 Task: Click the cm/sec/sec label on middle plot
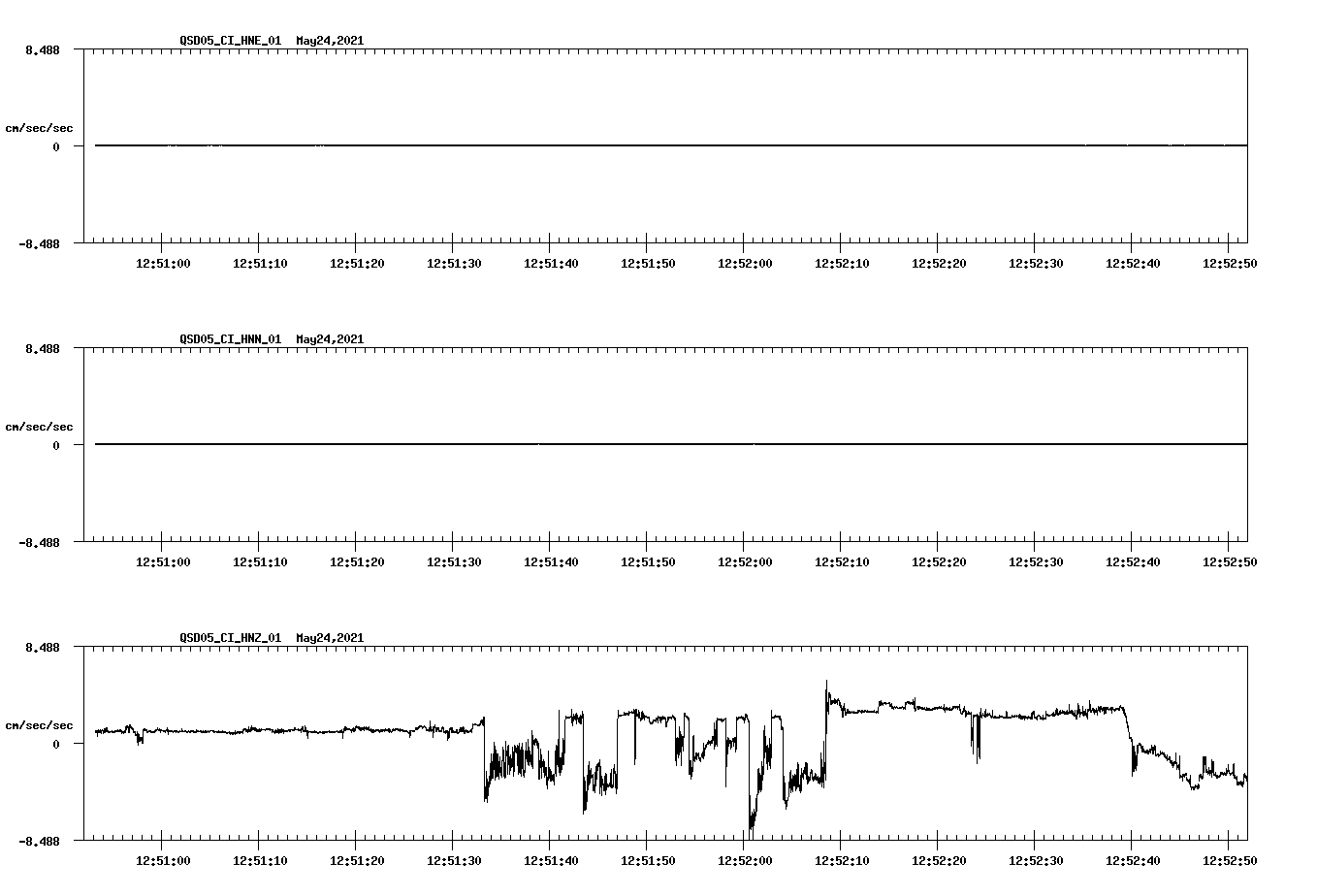pos(40,425)
